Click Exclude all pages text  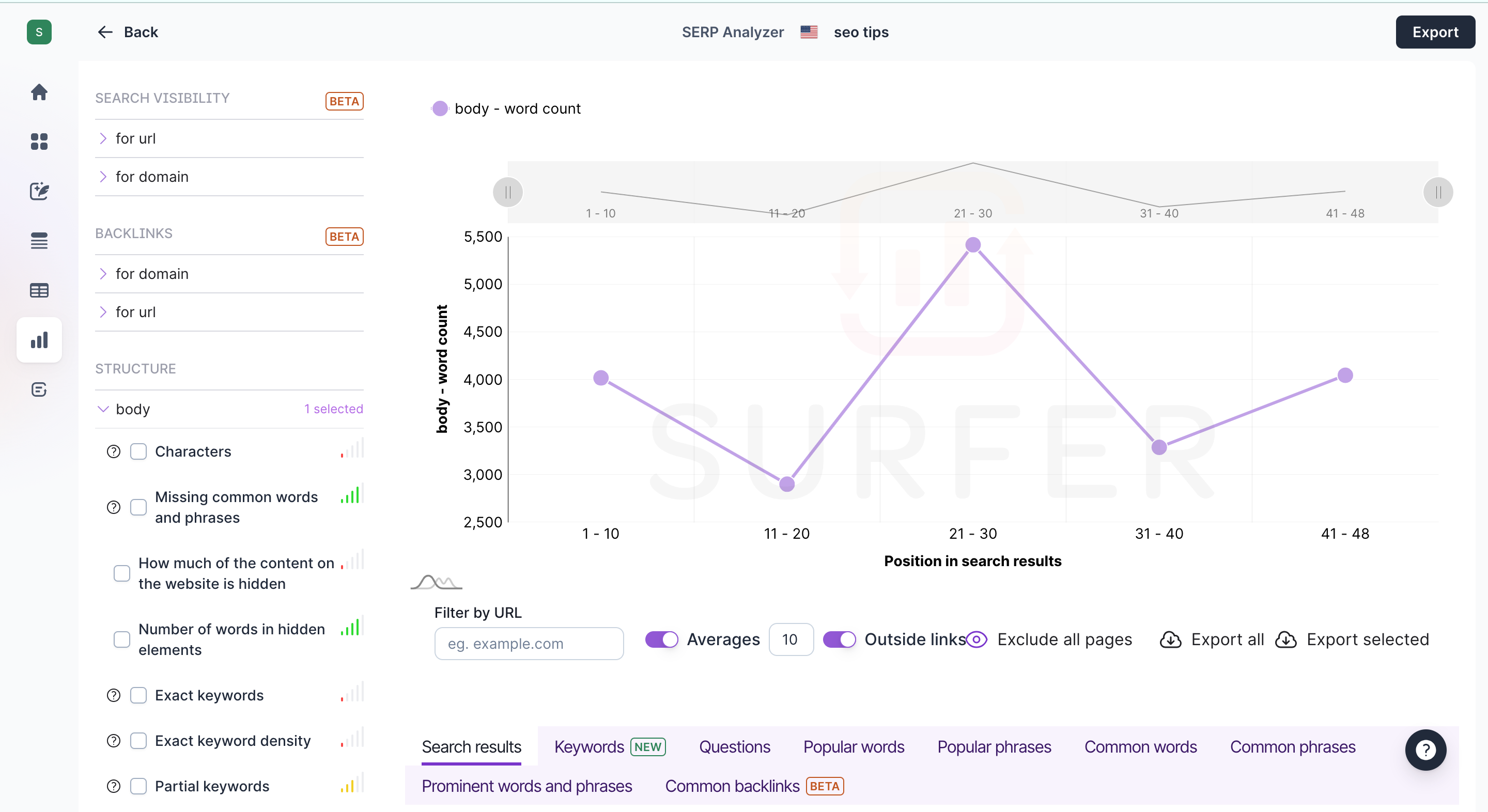click(x=1064, y=639)
